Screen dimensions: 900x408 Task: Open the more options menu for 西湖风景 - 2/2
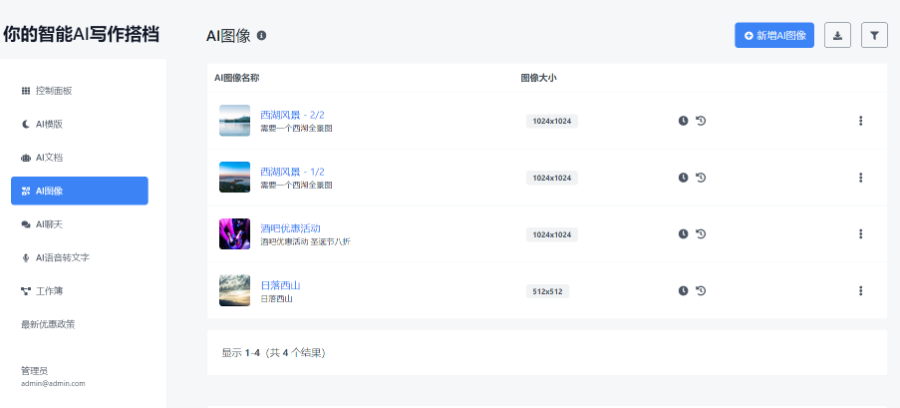click(x=860, y=121)
